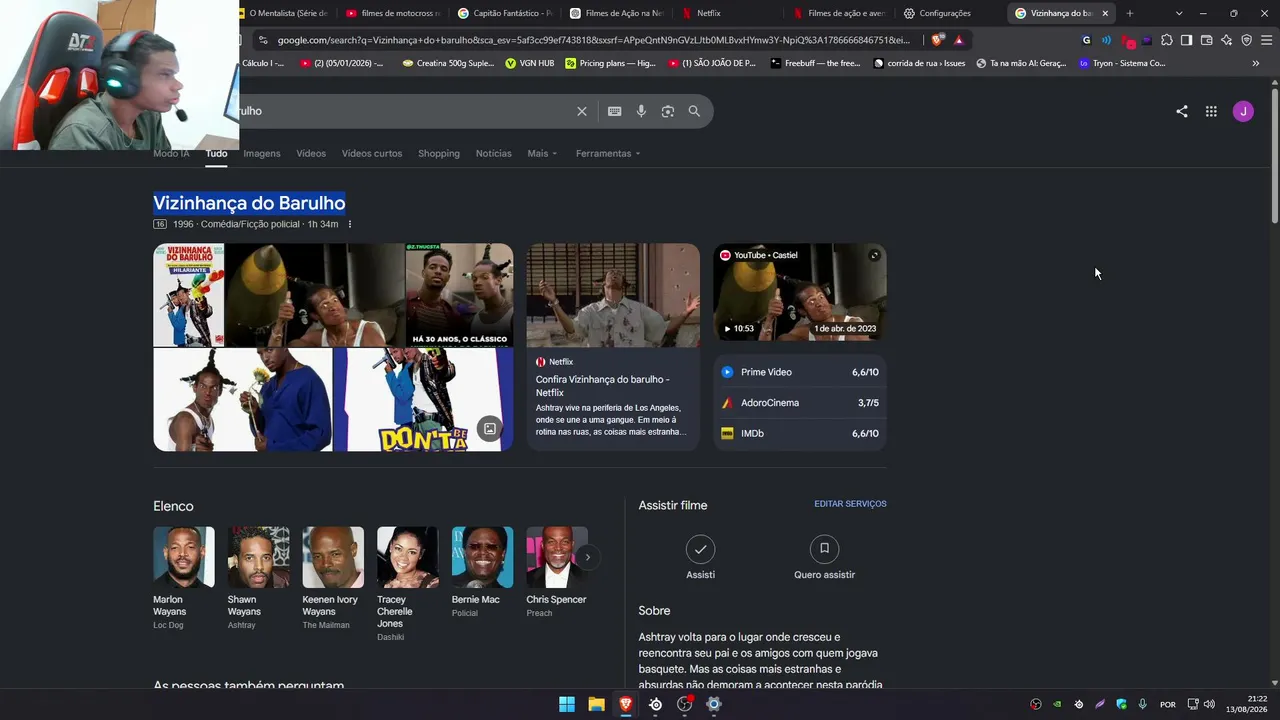
Task: Open a new browser tab
Action: click(1130, 13)
